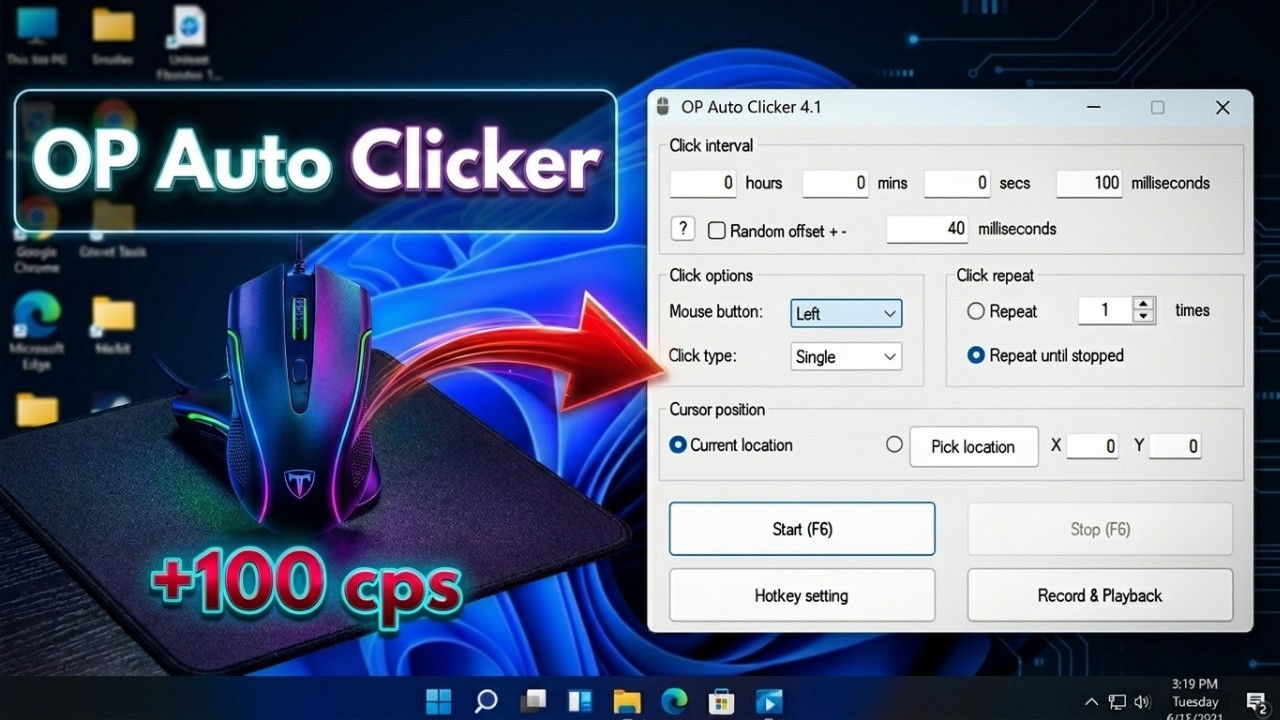
Task: Click the 'Random offset + -' label text
Action: point(788,230)
